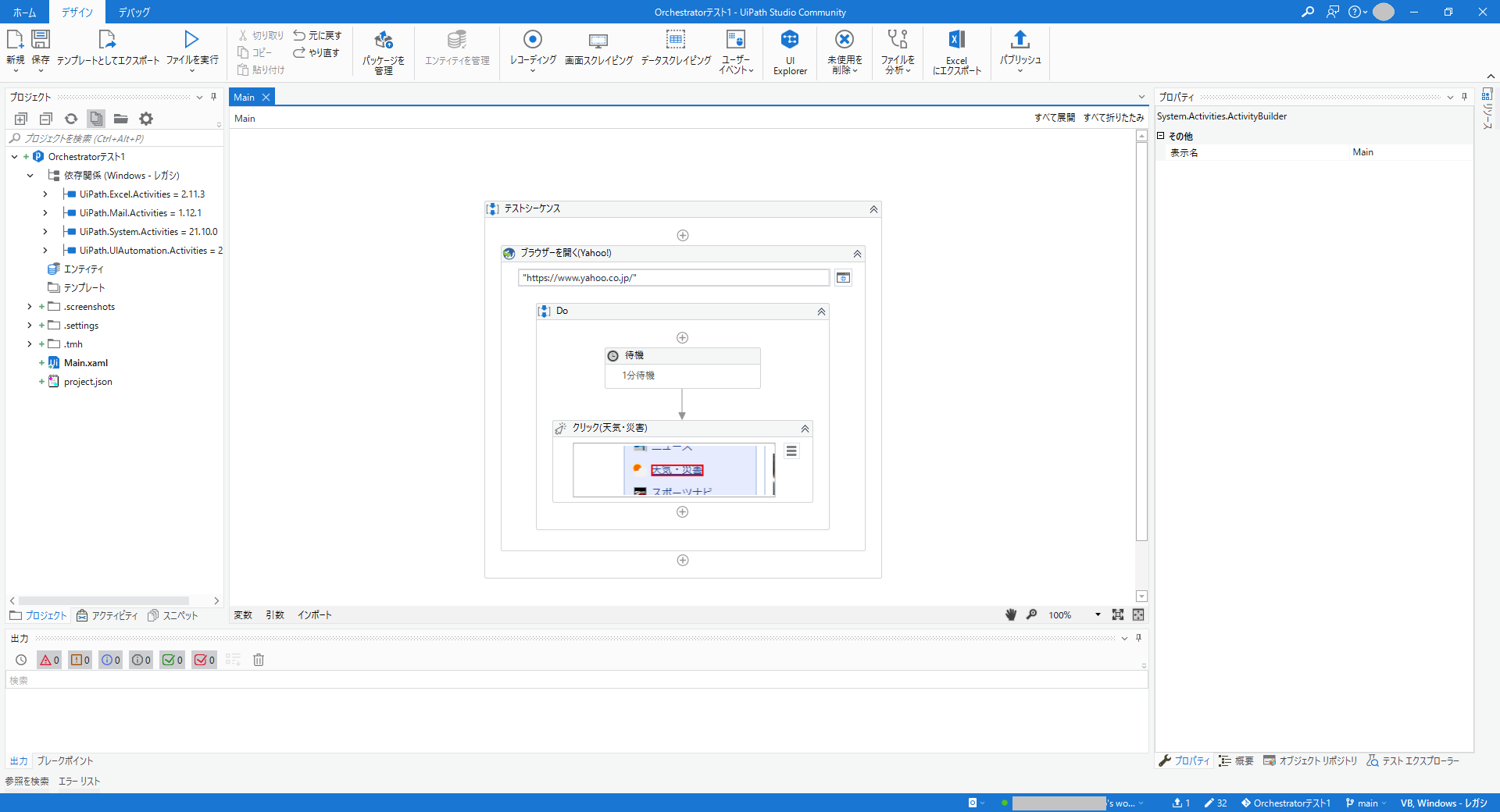Switch to the デバッグ ribbon tab

134,12
